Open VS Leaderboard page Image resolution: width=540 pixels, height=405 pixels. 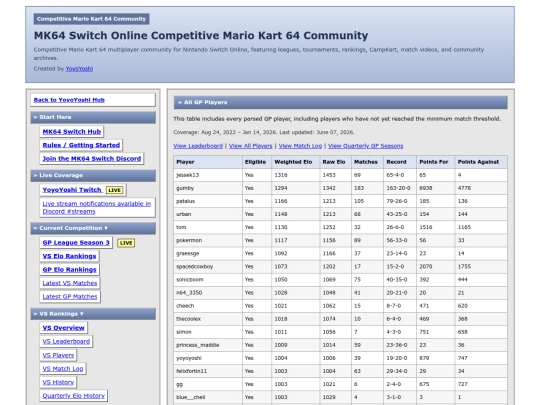66,341
